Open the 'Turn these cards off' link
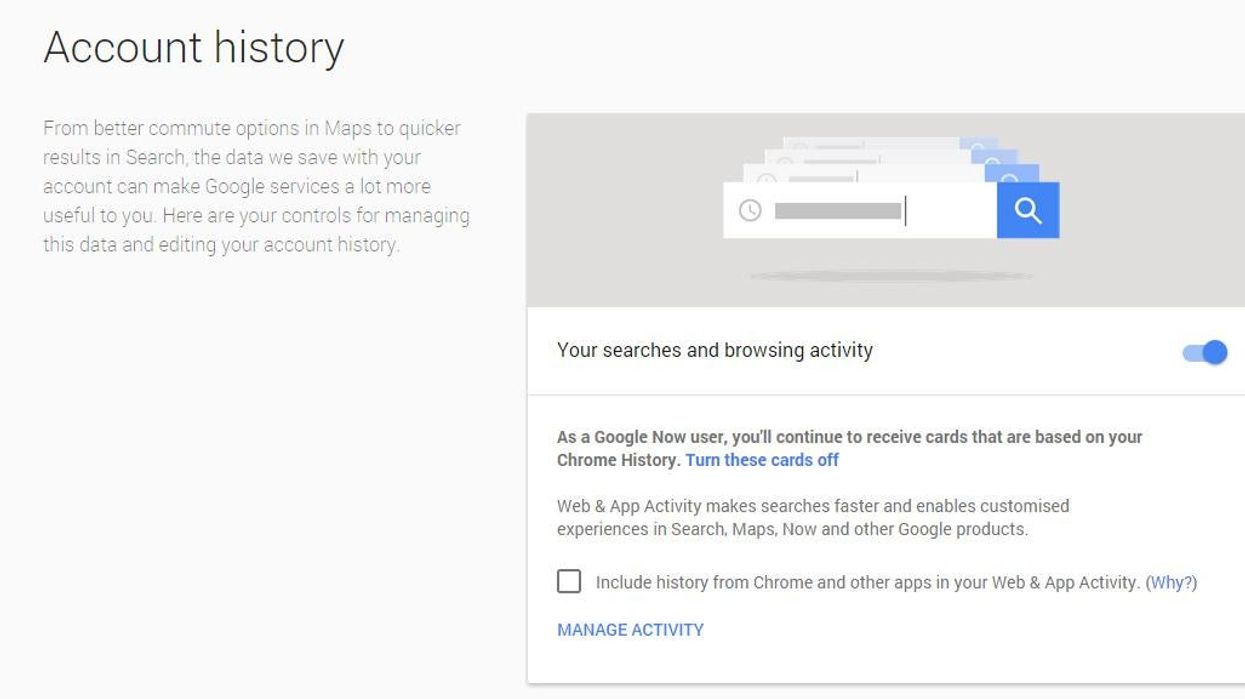The image size is (1245, 699). pyautogui.click(x=762, y=460)
